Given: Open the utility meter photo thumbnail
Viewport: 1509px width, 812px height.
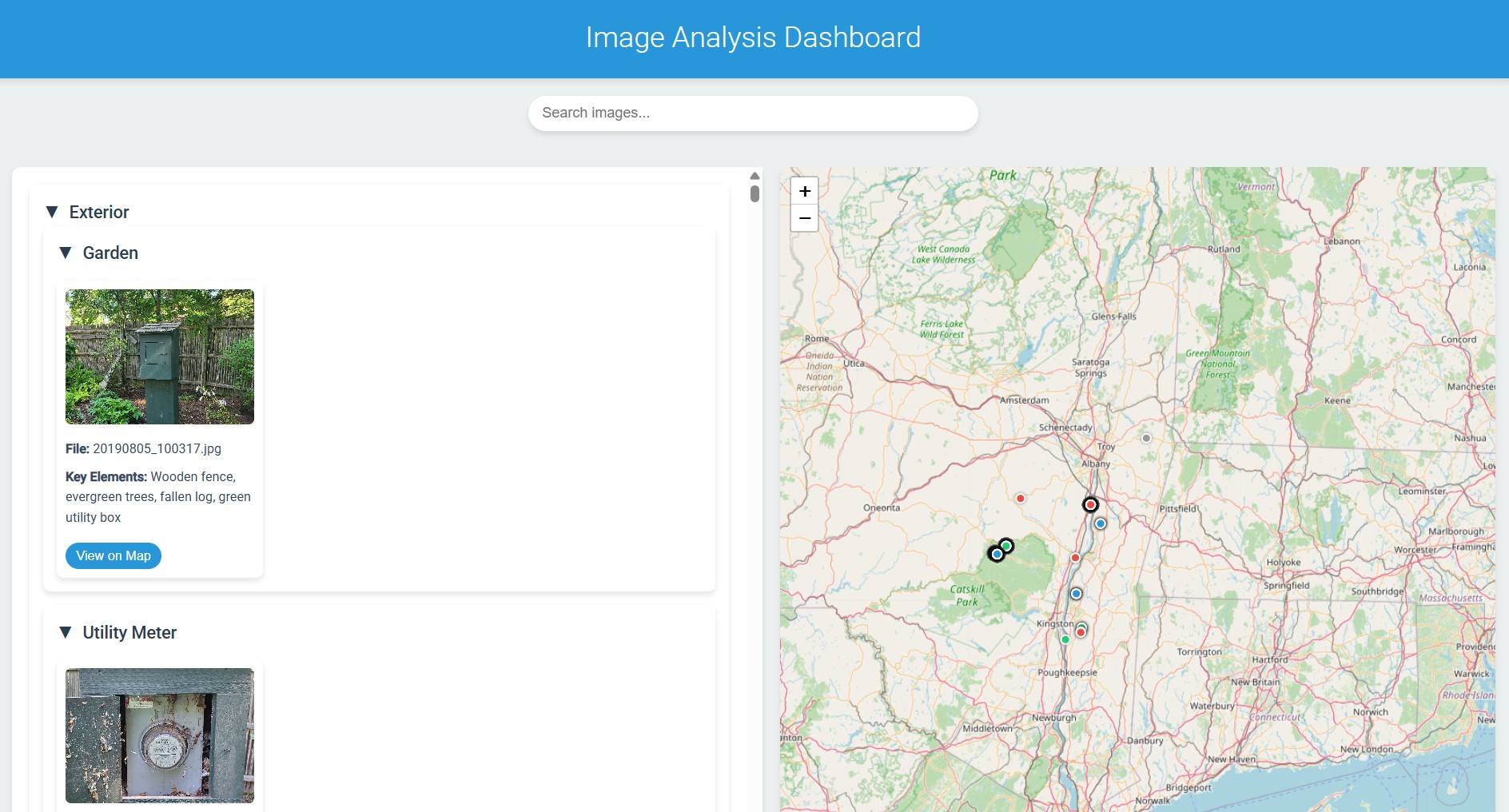Looking at the screenshot, I should pos(160,734).
